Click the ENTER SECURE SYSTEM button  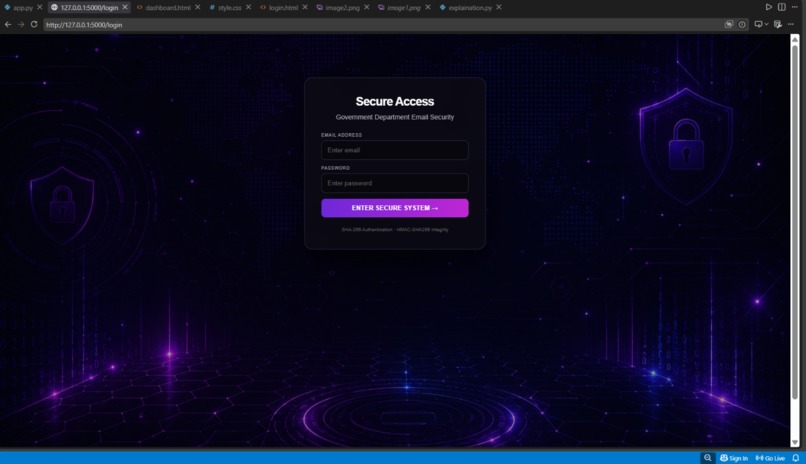point(395,208)
